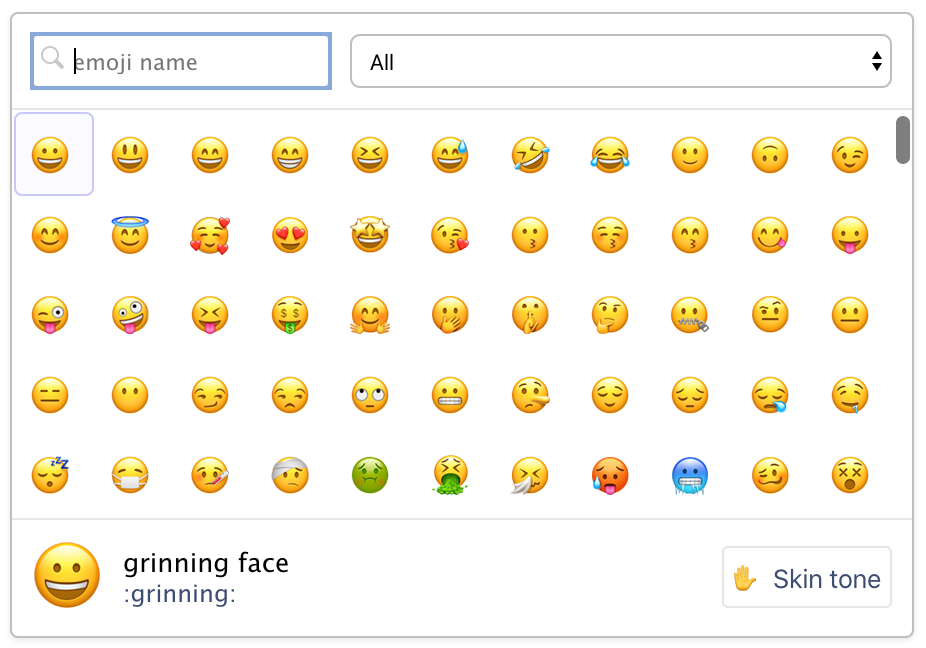
Task: Click the magnifying glass search icon
Action: tap(53, 59)
